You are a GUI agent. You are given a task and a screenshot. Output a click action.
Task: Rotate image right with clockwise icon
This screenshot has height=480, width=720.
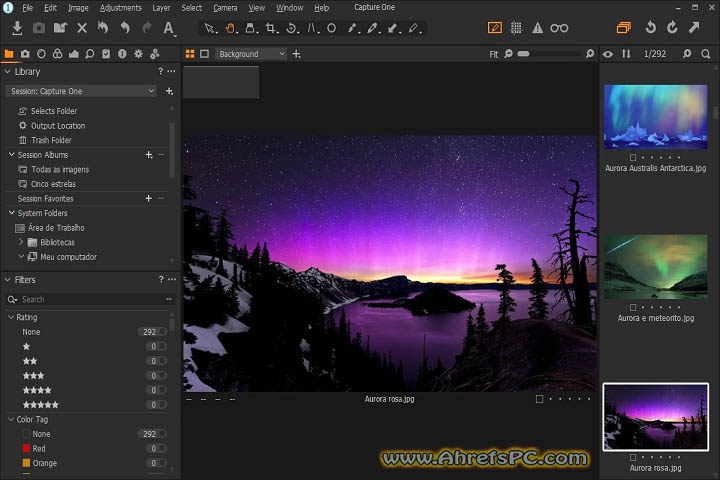point(672,28)
